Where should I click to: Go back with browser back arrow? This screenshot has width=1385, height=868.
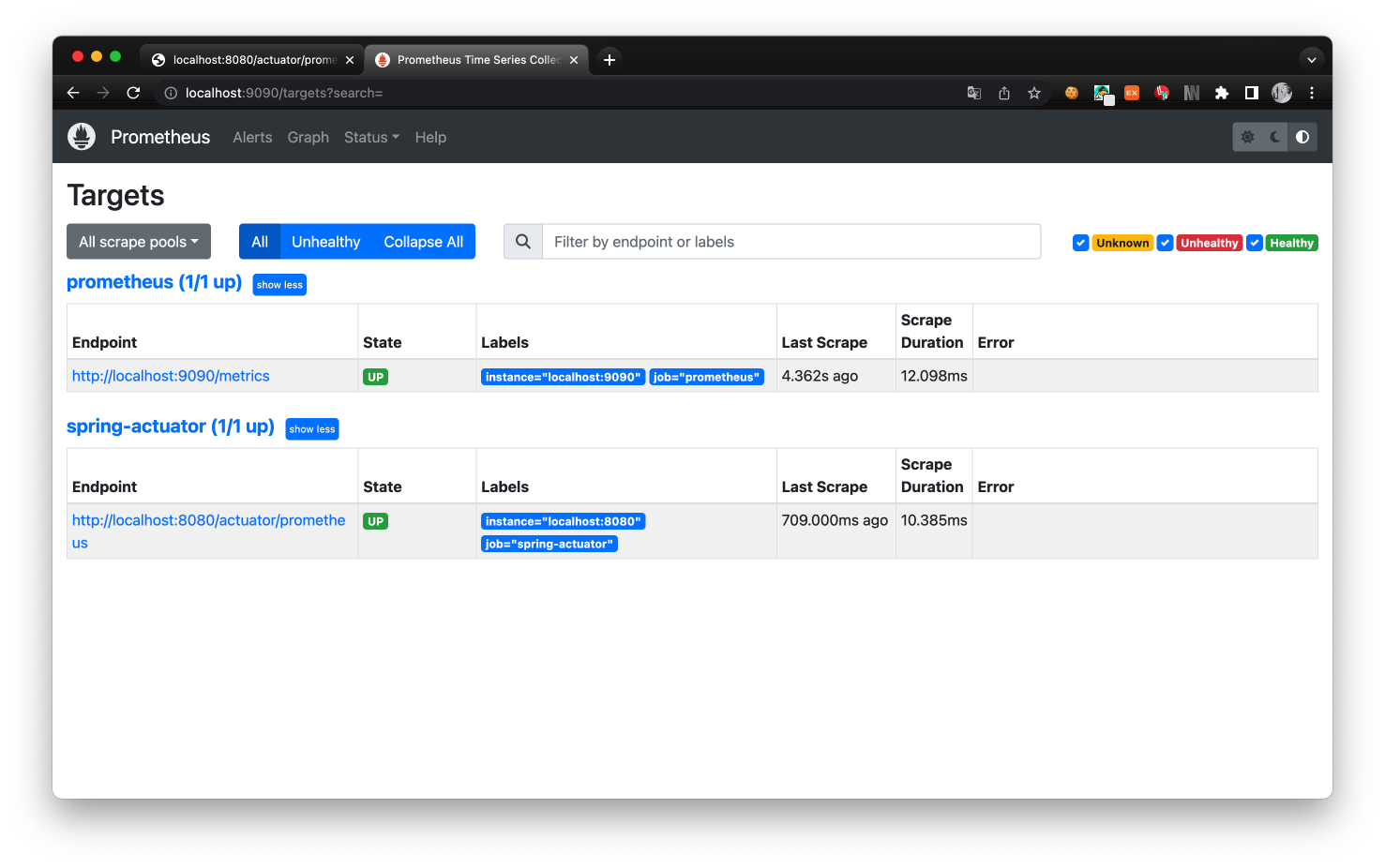[73, 93]
